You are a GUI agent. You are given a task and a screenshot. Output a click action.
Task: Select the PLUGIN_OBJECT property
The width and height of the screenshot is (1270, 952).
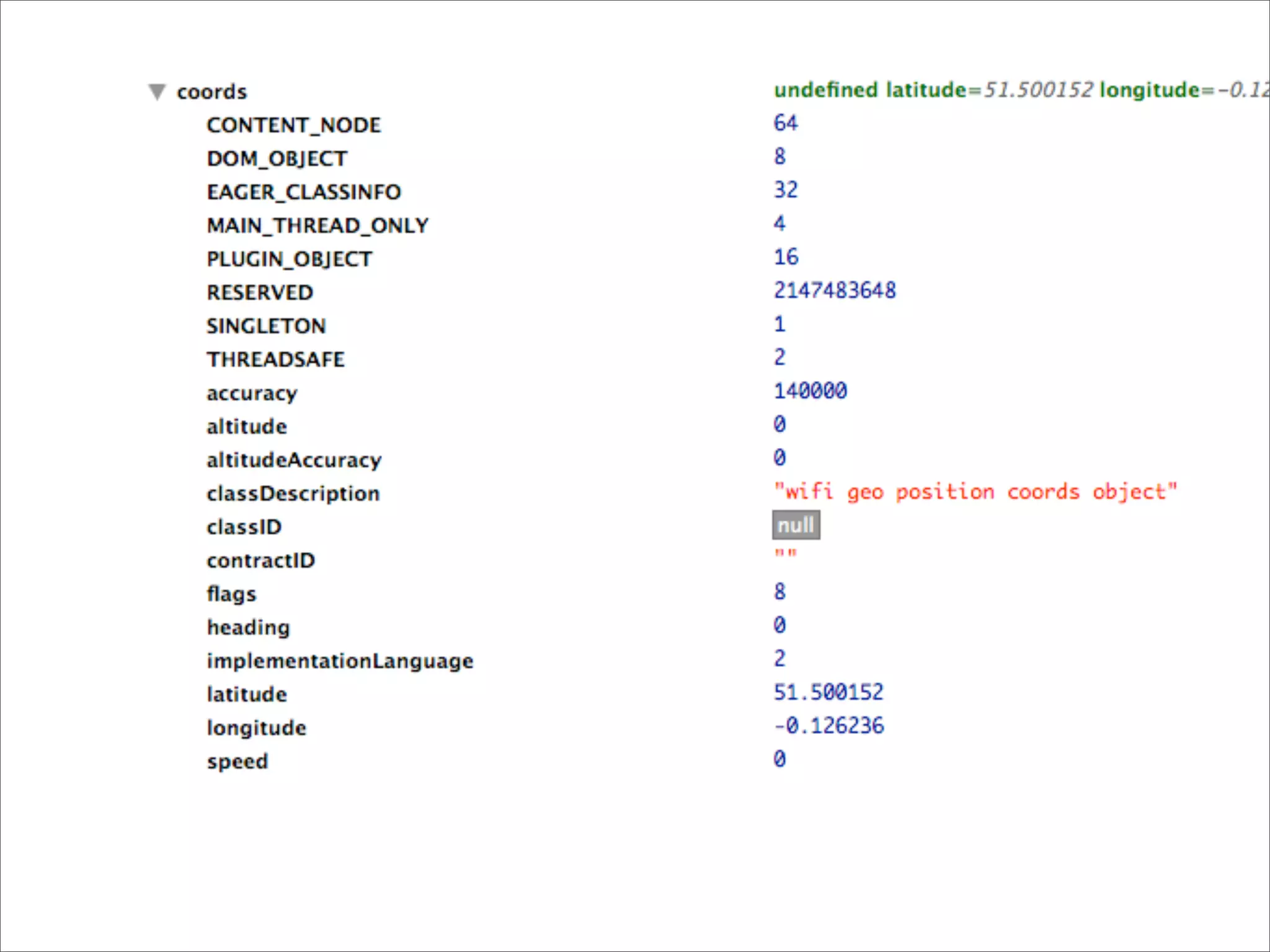point(289,259)
